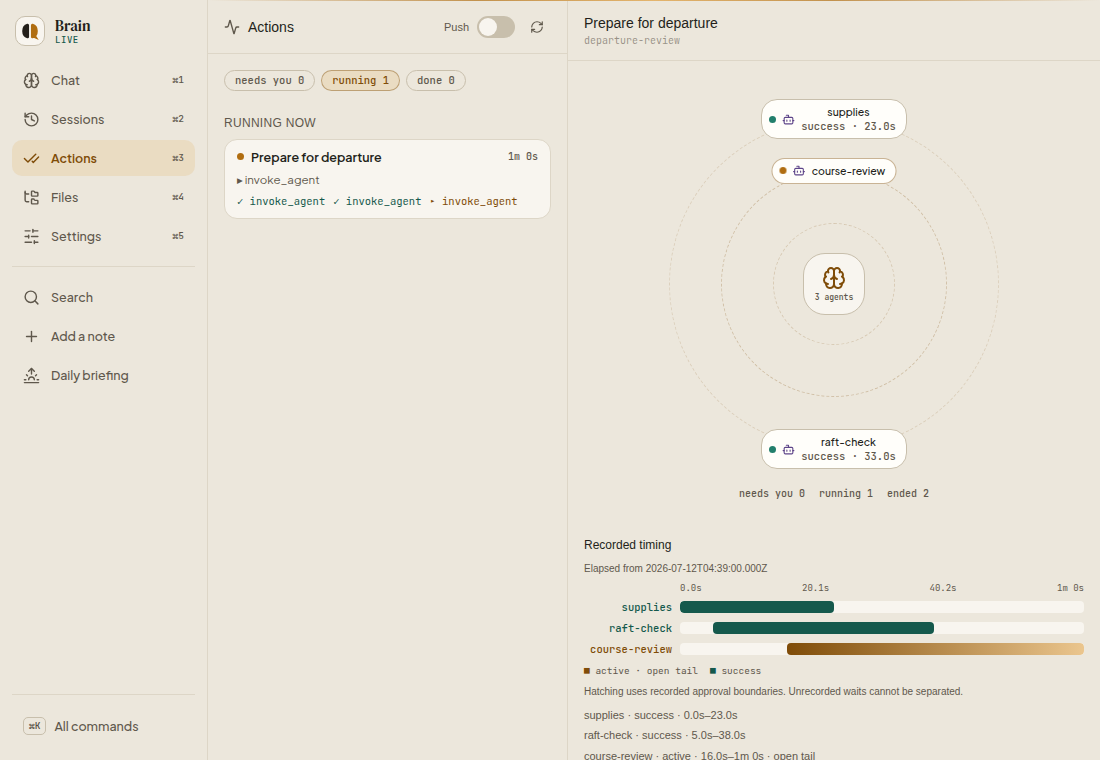Click the Files tree icon

click(32, 197)
